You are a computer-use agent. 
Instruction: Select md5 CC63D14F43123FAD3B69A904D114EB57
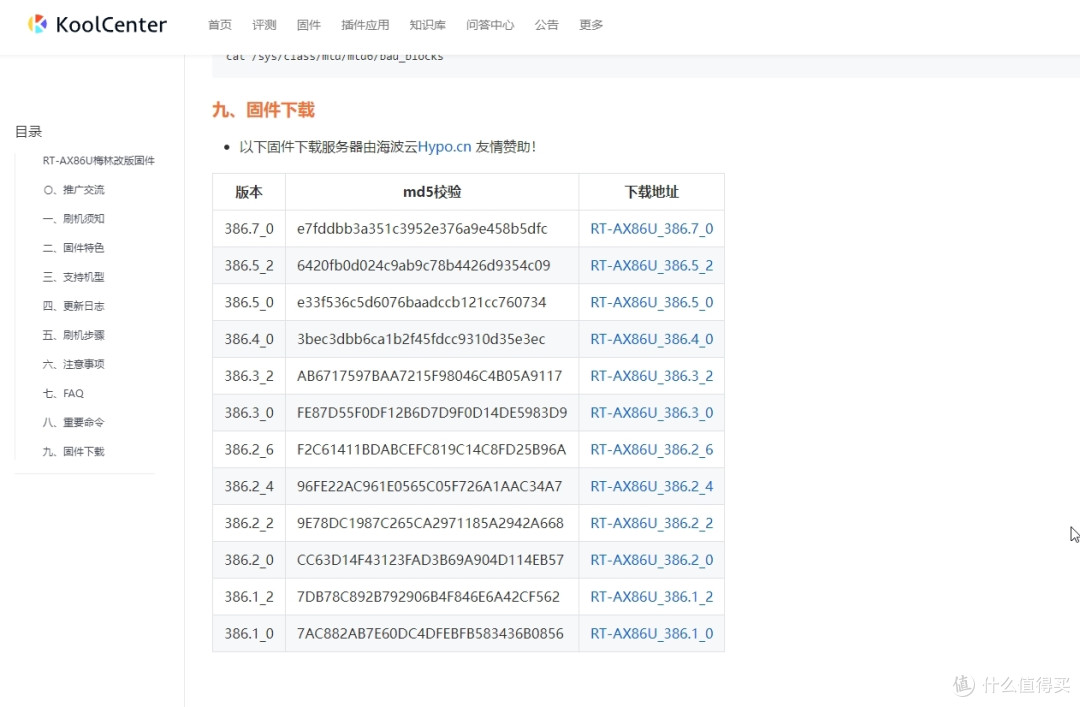430,560
